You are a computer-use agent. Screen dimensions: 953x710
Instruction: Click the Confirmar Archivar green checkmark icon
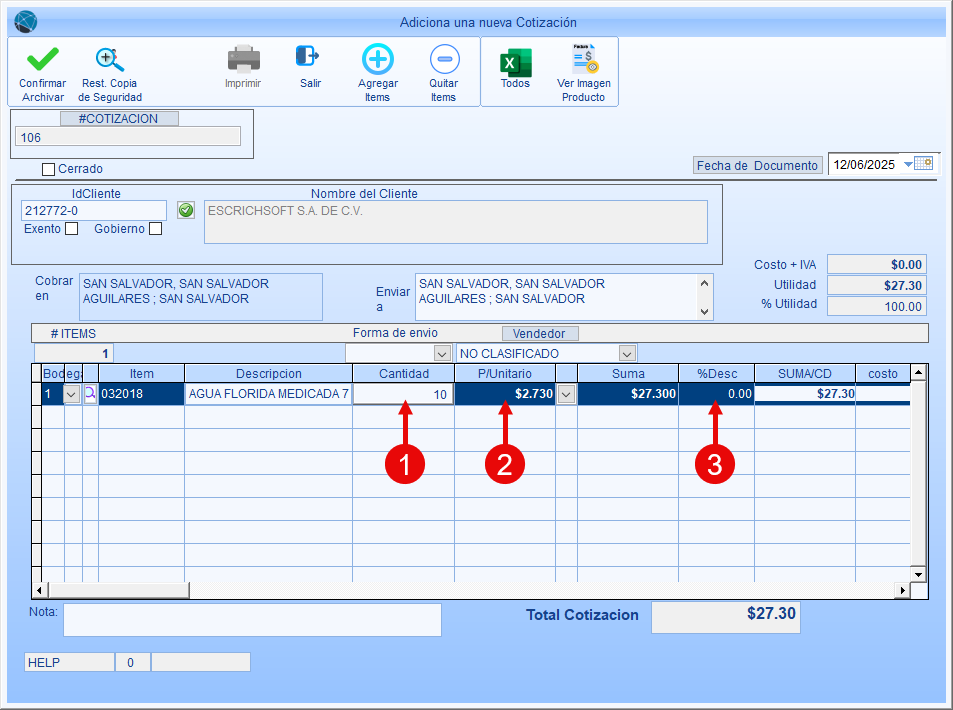(x=43, y=59)
